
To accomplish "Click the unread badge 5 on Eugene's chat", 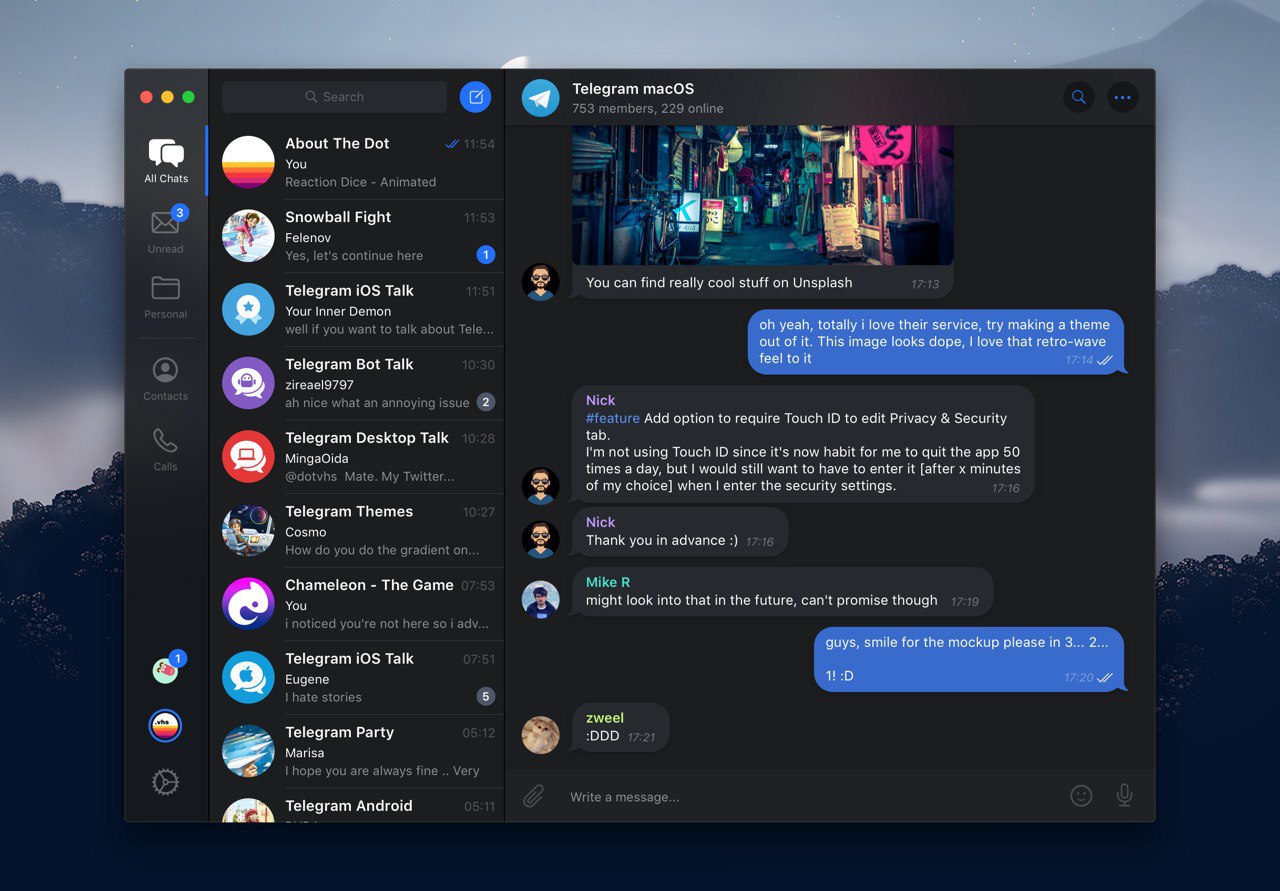I will [486, 696].
